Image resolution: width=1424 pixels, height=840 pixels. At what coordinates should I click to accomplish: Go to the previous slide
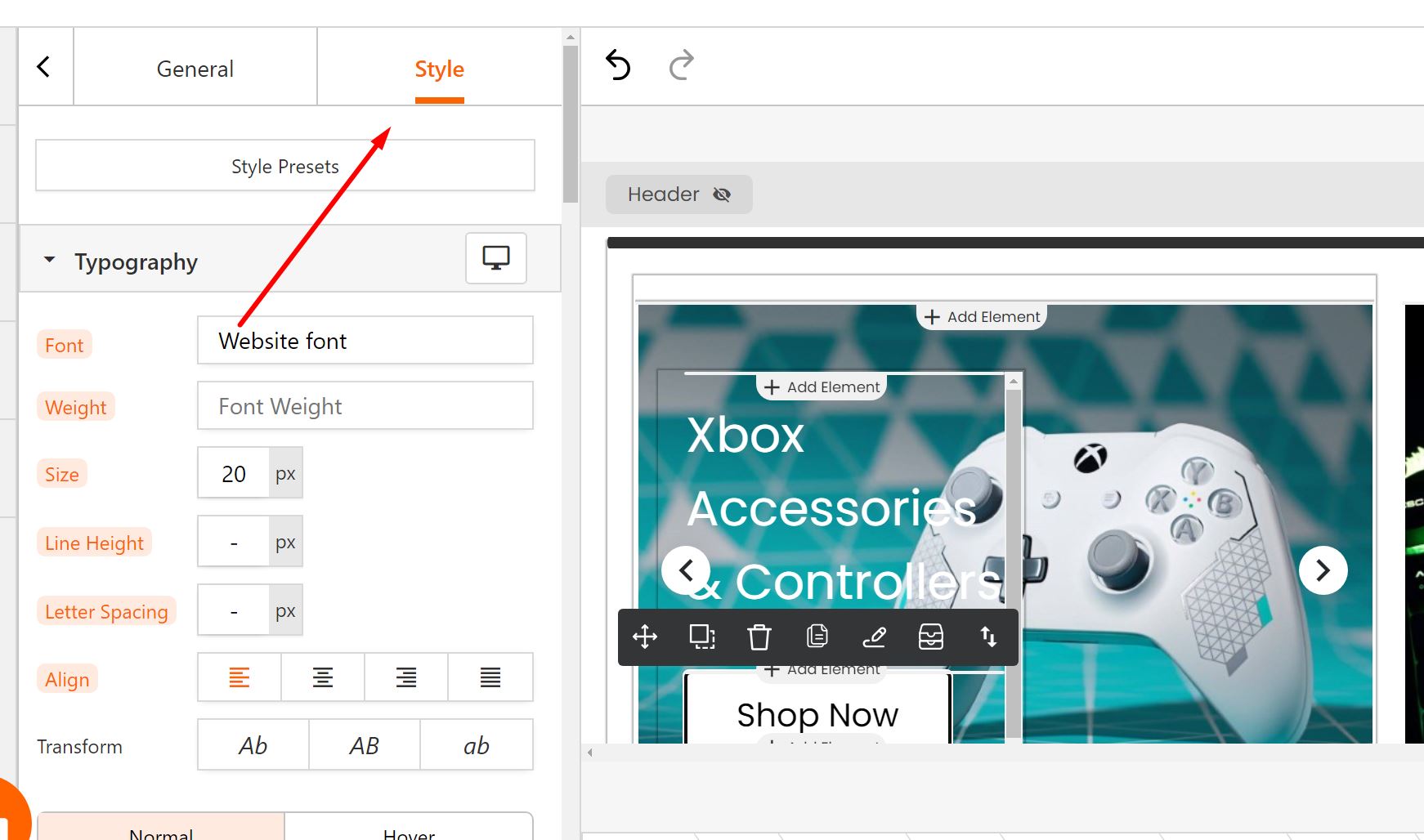(686, 570)
